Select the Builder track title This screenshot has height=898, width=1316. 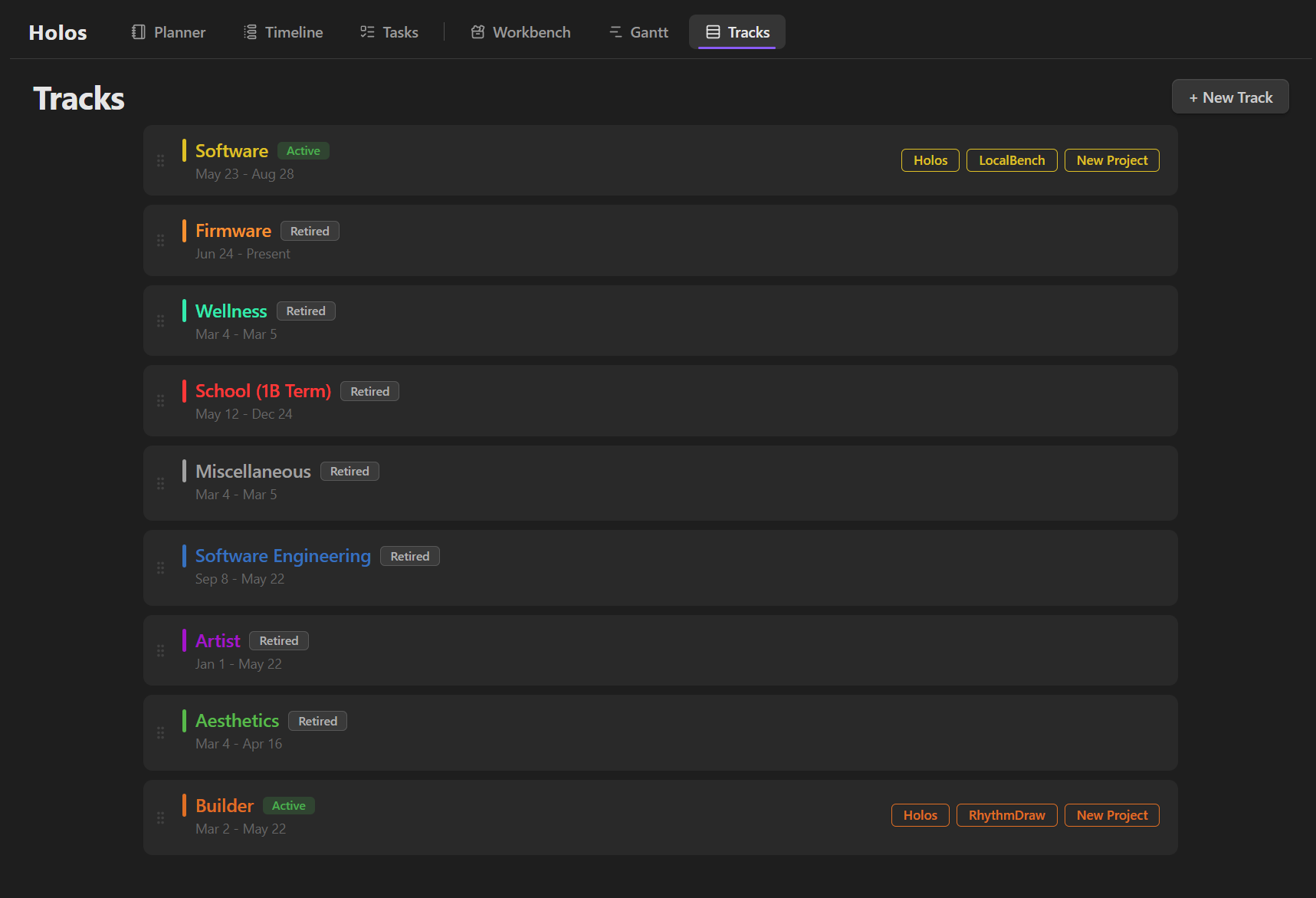coord(225,805)
